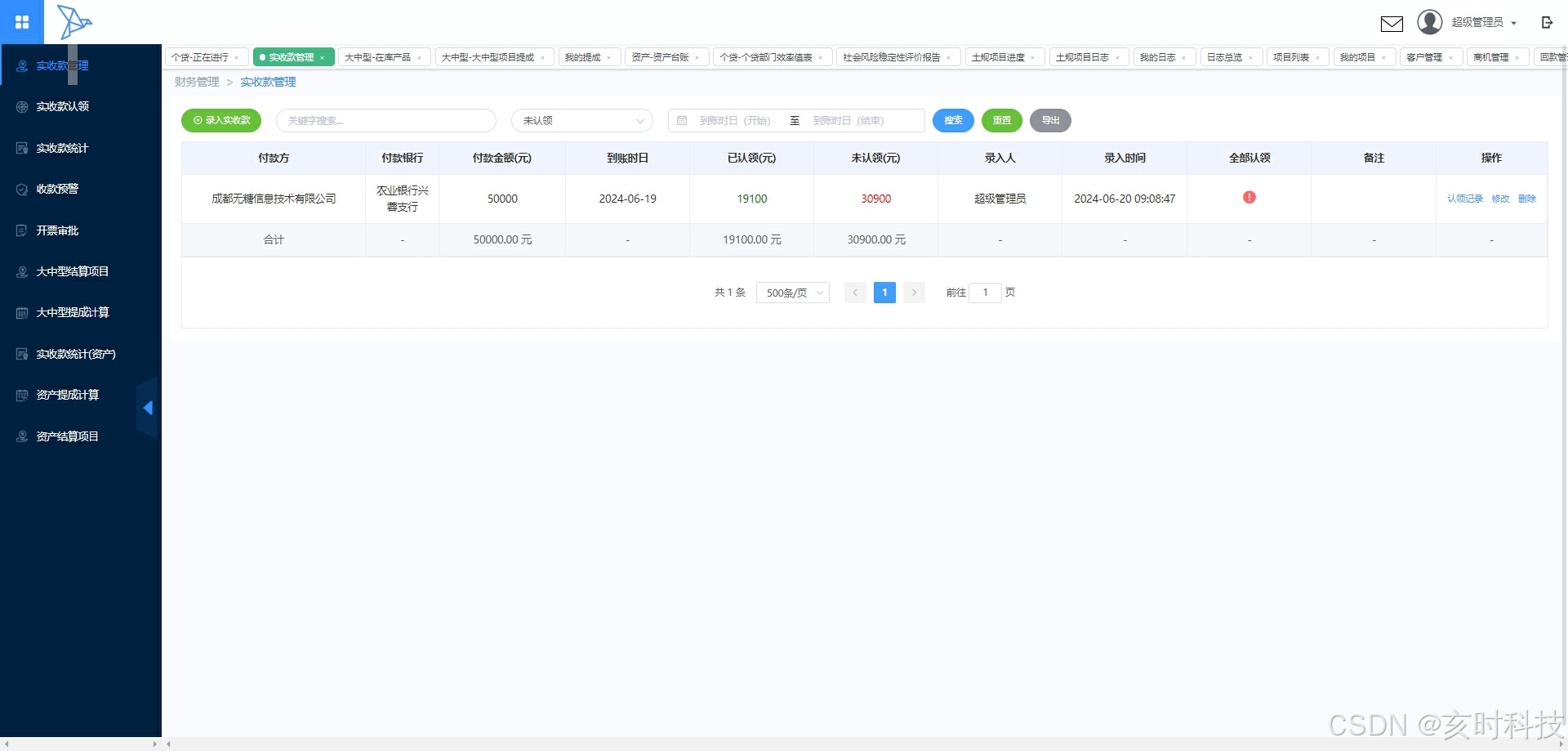This screenshot has height=751, width=1568.
Task: Click the green 录入实收款 button
Action: click(x=220, y=120)
